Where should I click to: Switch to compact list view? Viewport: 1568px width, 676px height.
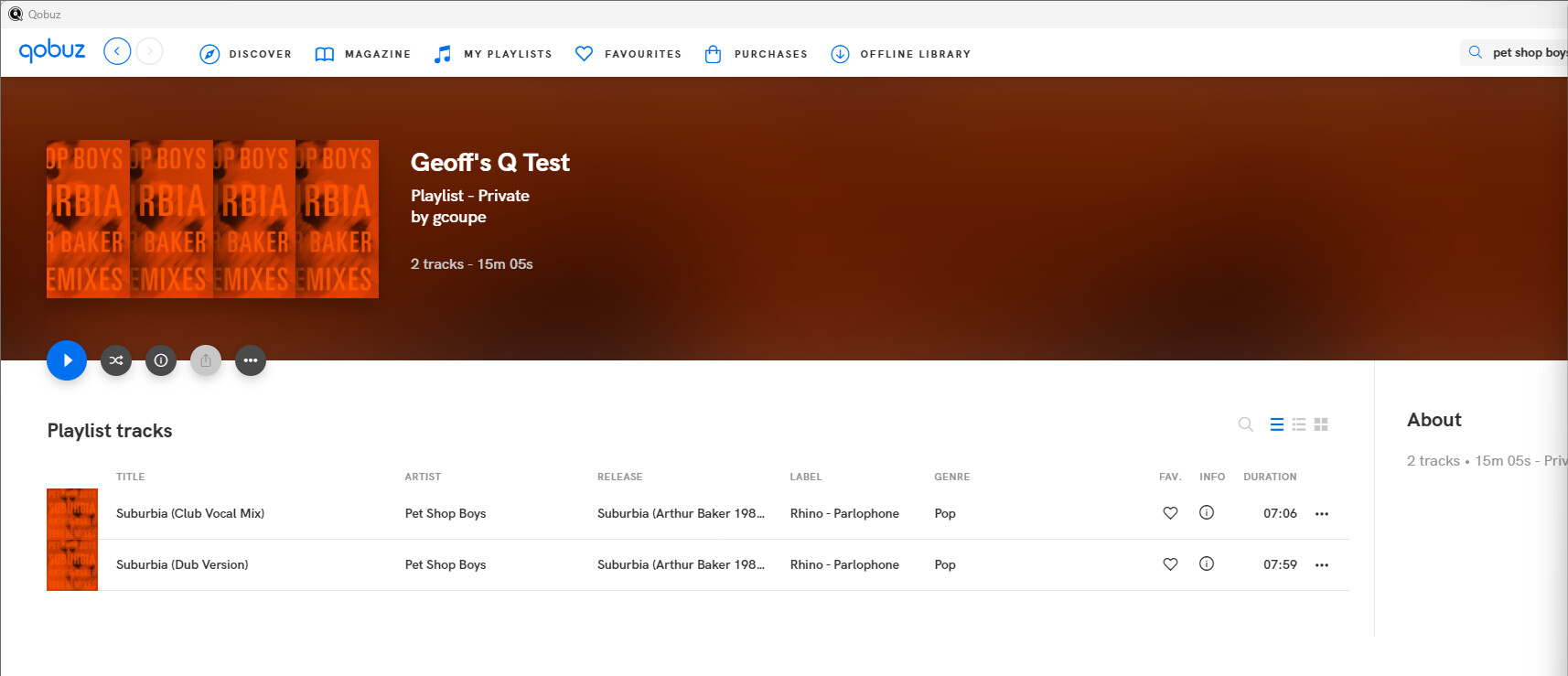[x=1299, y=424]
